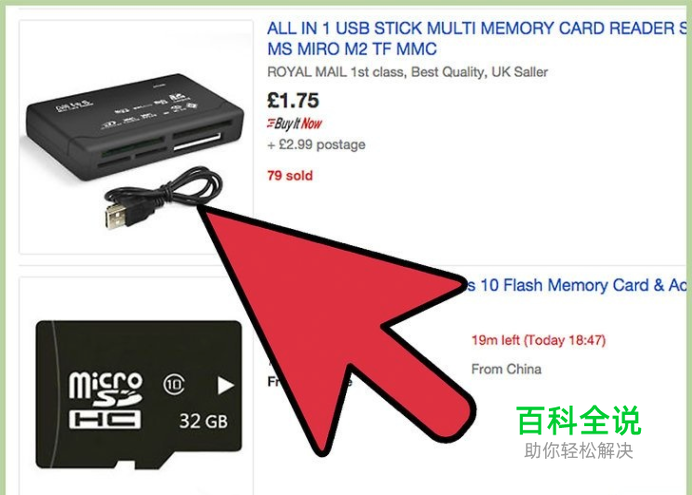Click the green 百科全说 watermark logo
Screen dimensions: 692x495
pos(578,420)
